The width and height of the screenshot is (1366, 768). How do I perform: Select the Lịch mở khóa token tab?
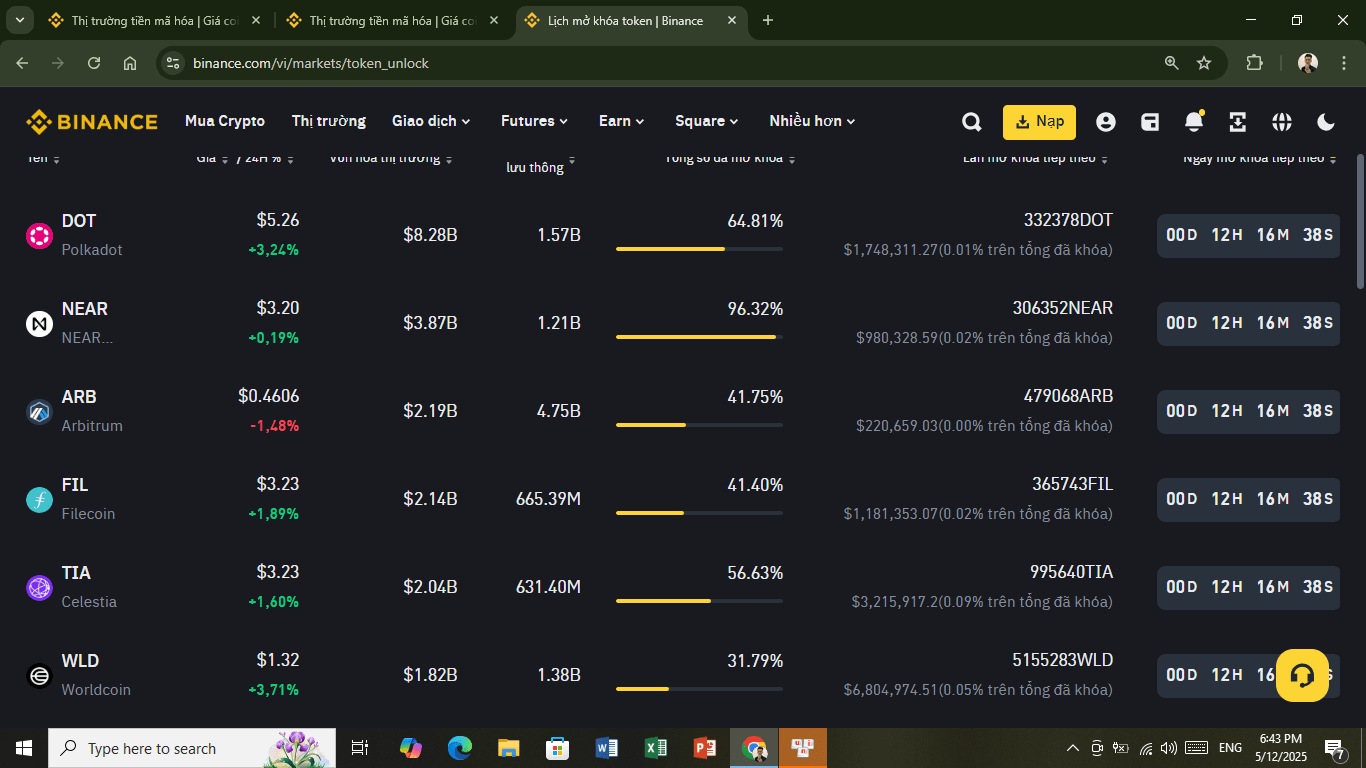[x=630, y=20]
